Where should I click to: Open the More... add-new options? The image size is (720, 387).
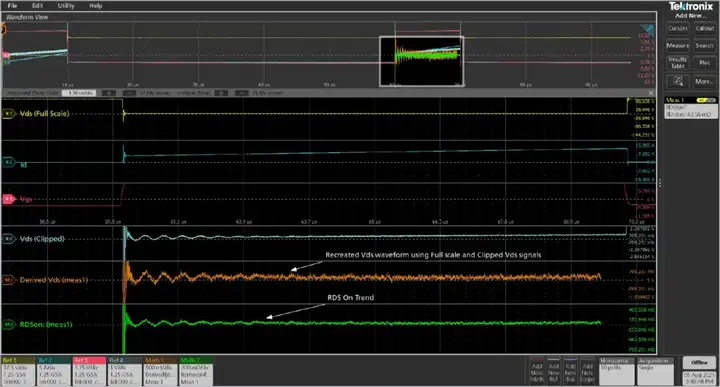704,81
